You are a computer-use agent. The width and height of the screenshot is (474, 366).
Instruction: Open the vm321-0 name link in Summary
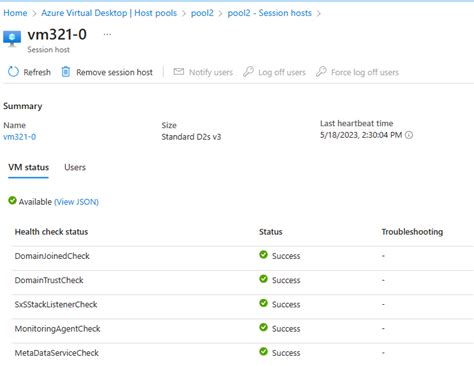click(20, 137)
